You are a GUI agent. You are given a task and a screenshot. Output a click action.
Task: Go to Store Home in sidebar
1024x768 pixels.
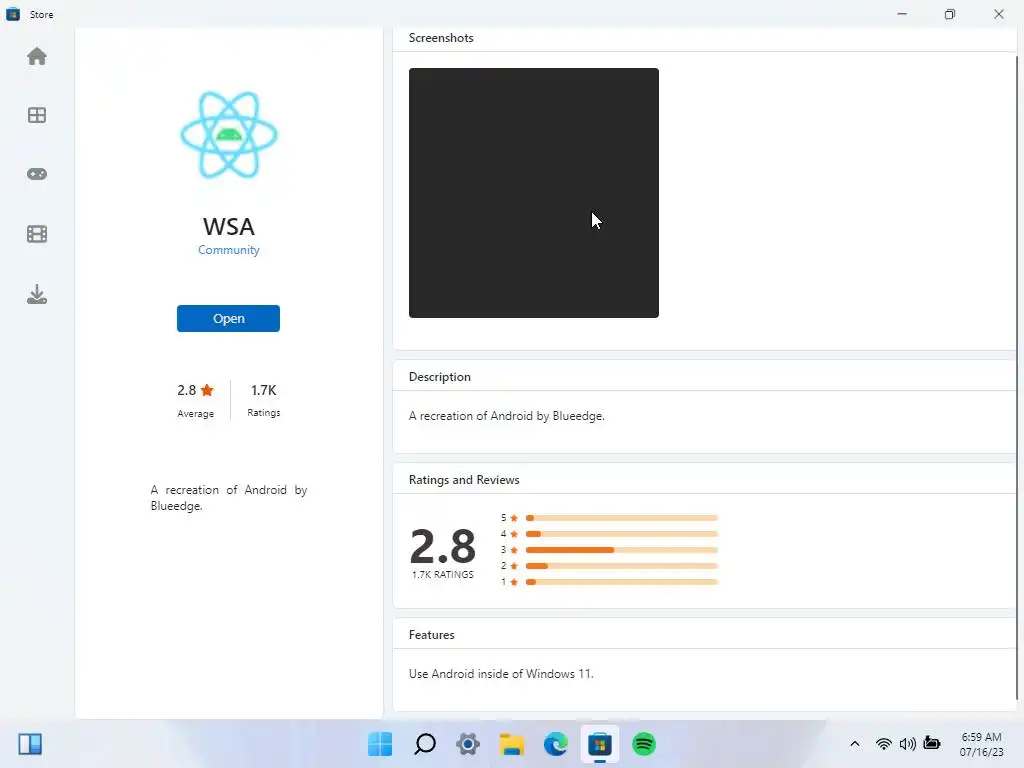[x=37, y=56]
